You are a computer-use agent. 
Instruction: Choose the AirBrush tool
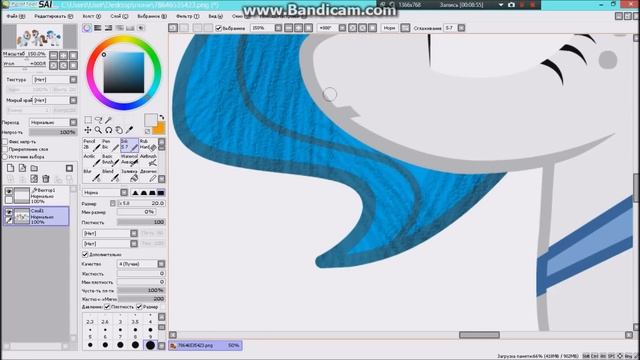148,160
